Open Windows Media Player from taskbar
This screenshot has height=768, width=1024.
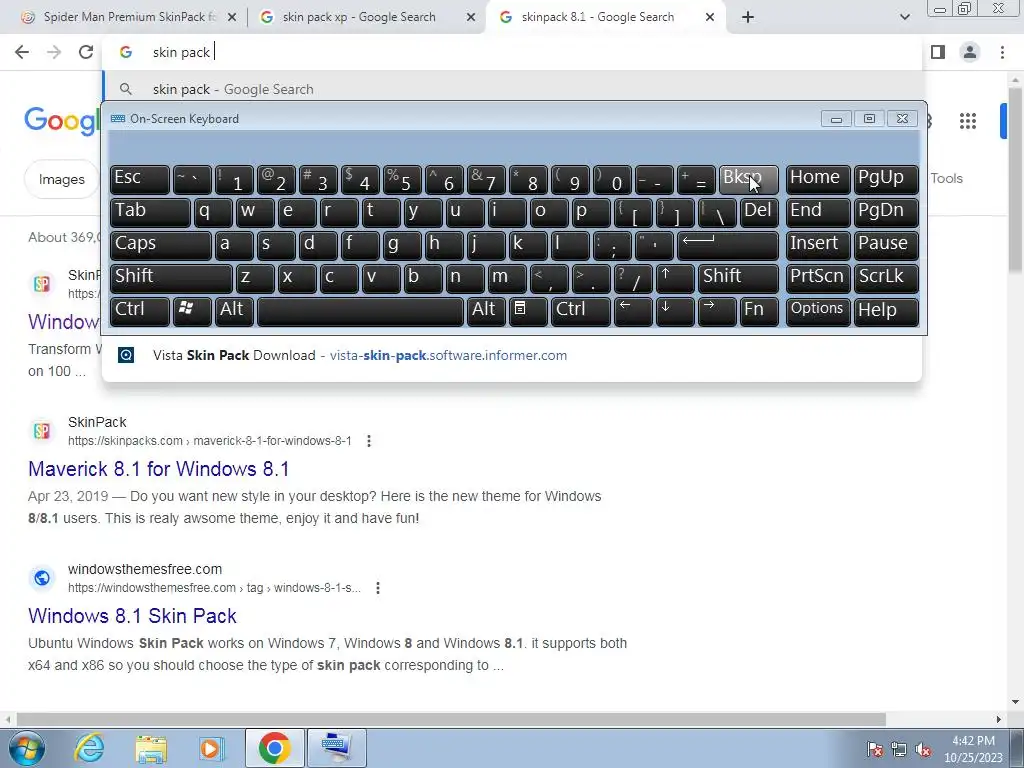tap(212, 748)
